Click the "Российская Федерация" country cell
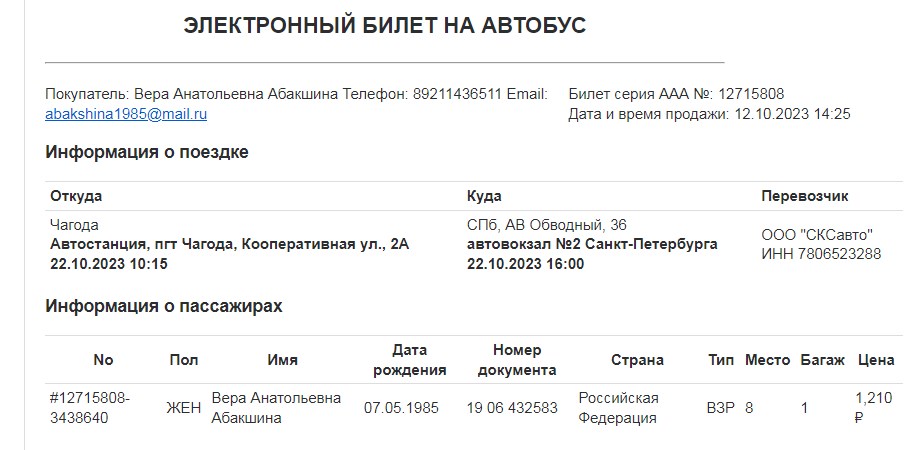 coord(618,408)
